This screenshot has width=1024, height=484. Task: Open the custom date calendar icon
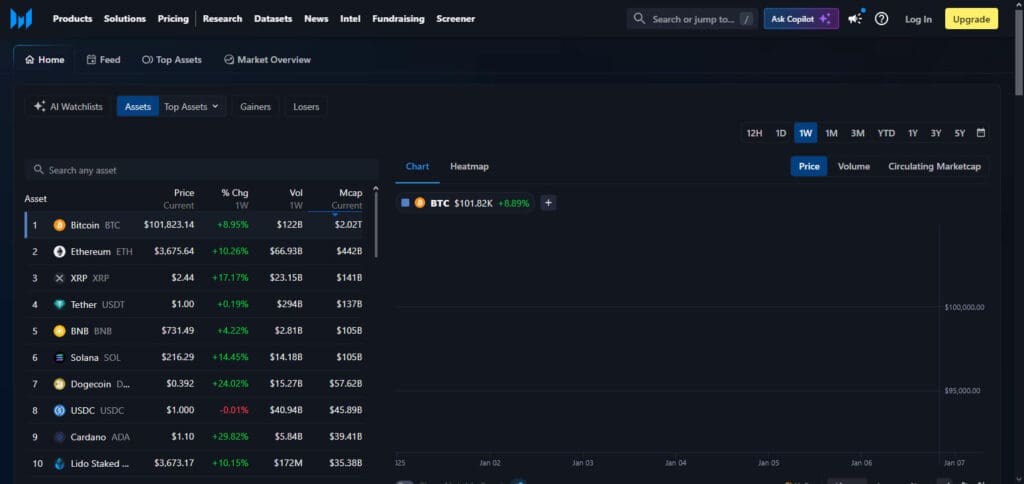980,133
